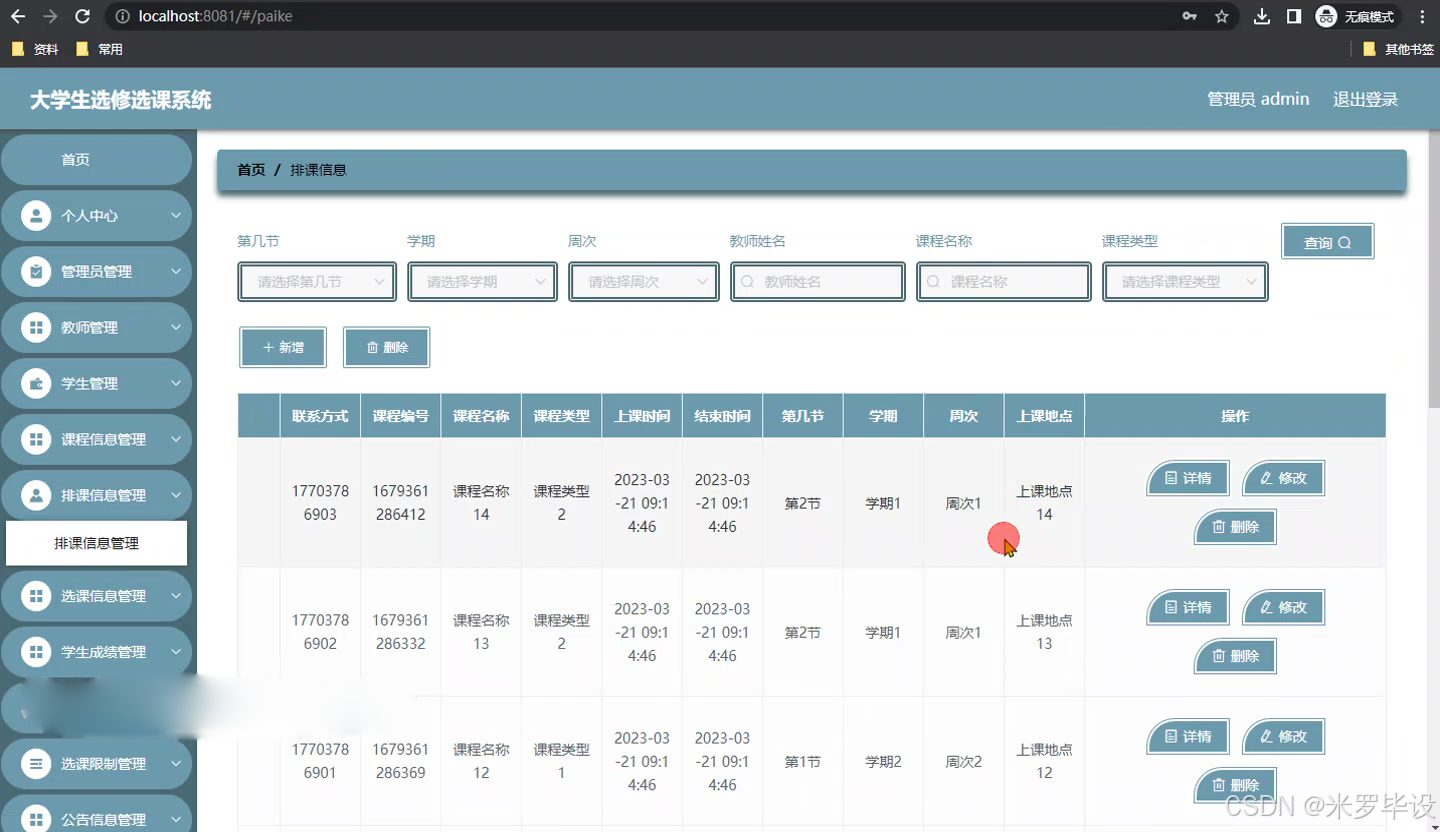Click 修改 for 课程名称12 row

(x=1283, y=736)
